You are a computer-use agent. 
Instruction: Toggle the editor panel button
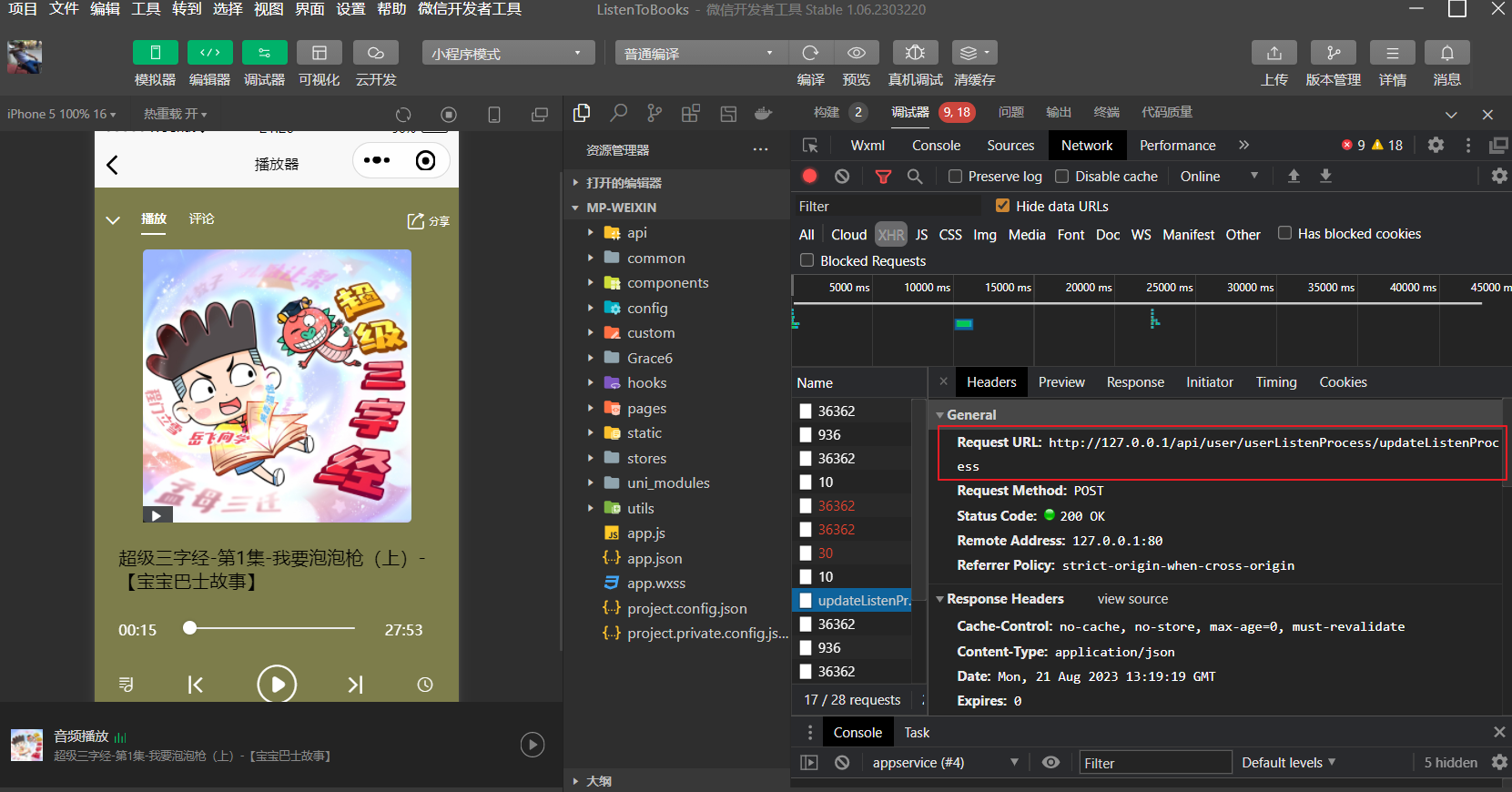[209, 53]
